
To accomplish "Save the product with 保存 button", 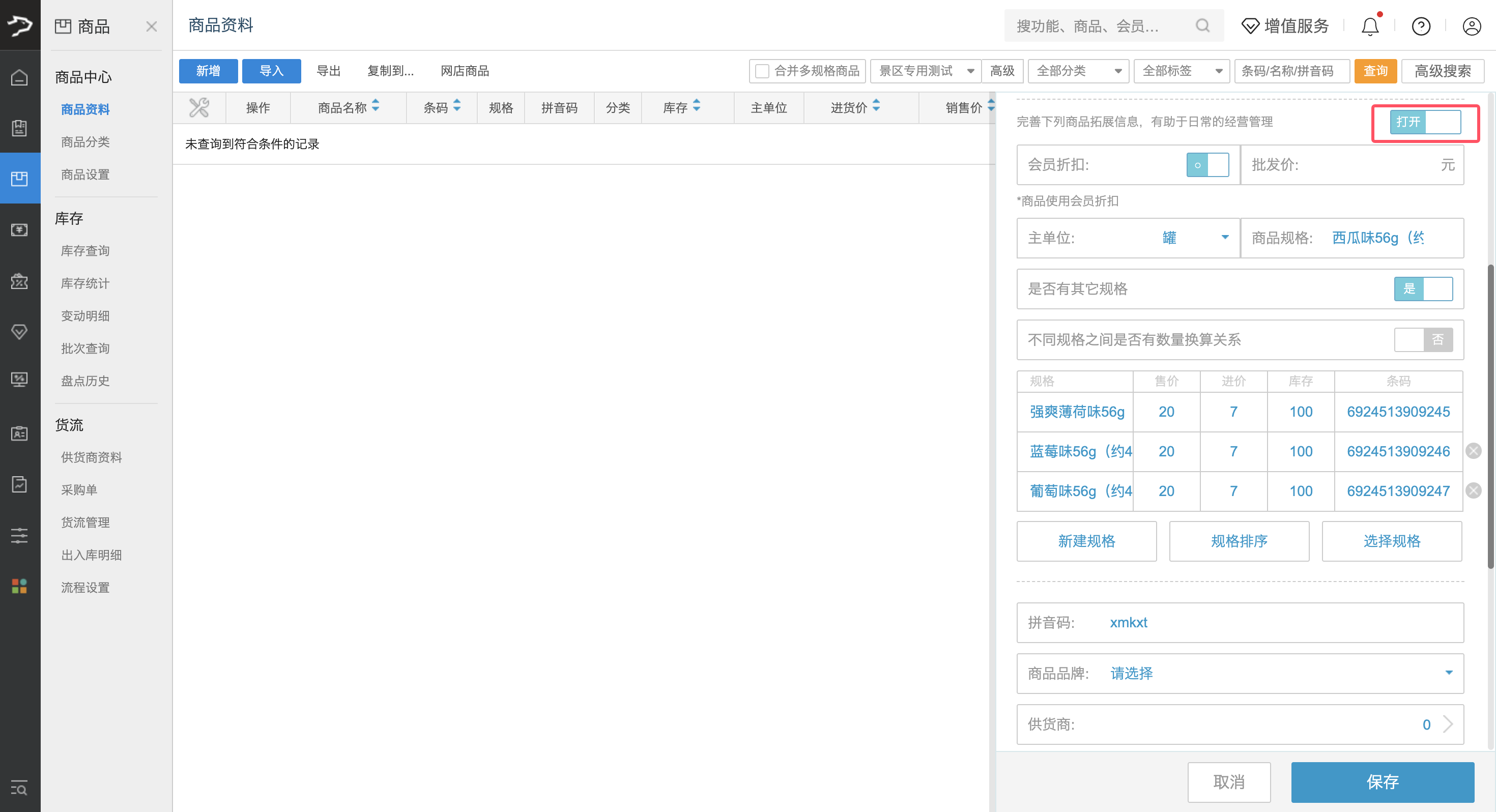I will click(x=1383, y=782).
